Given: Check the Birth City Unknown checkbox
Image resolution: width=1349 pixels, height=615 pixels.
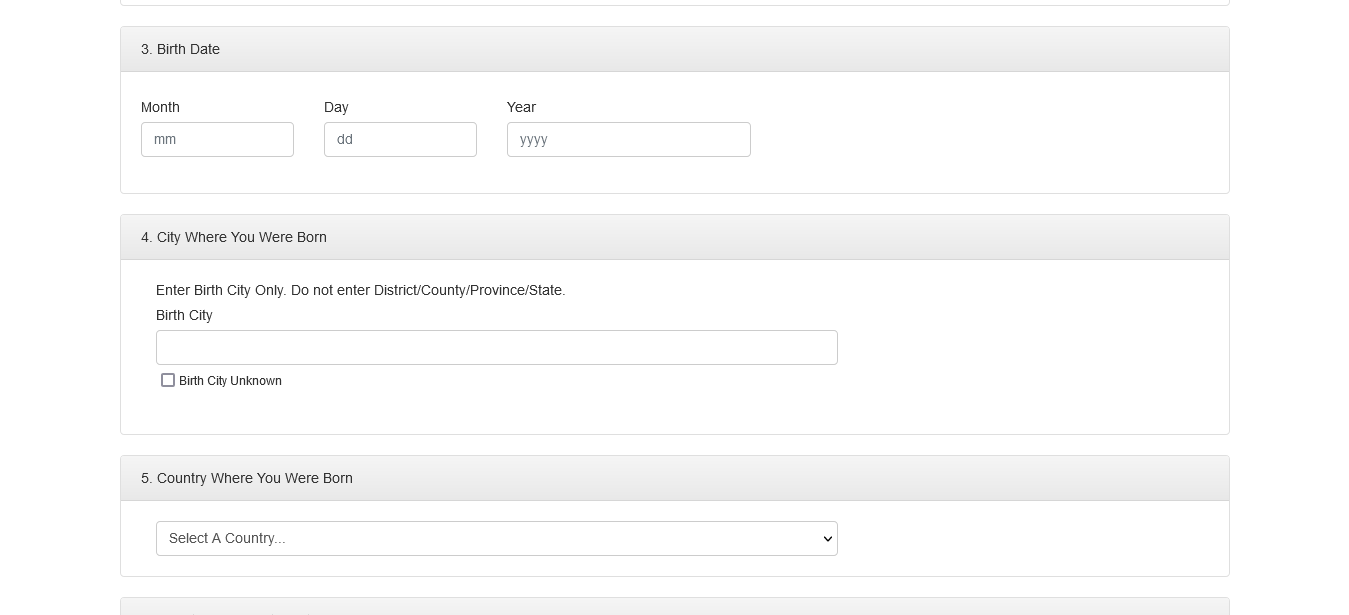Looking at the screenshot, I should [168, 380].
